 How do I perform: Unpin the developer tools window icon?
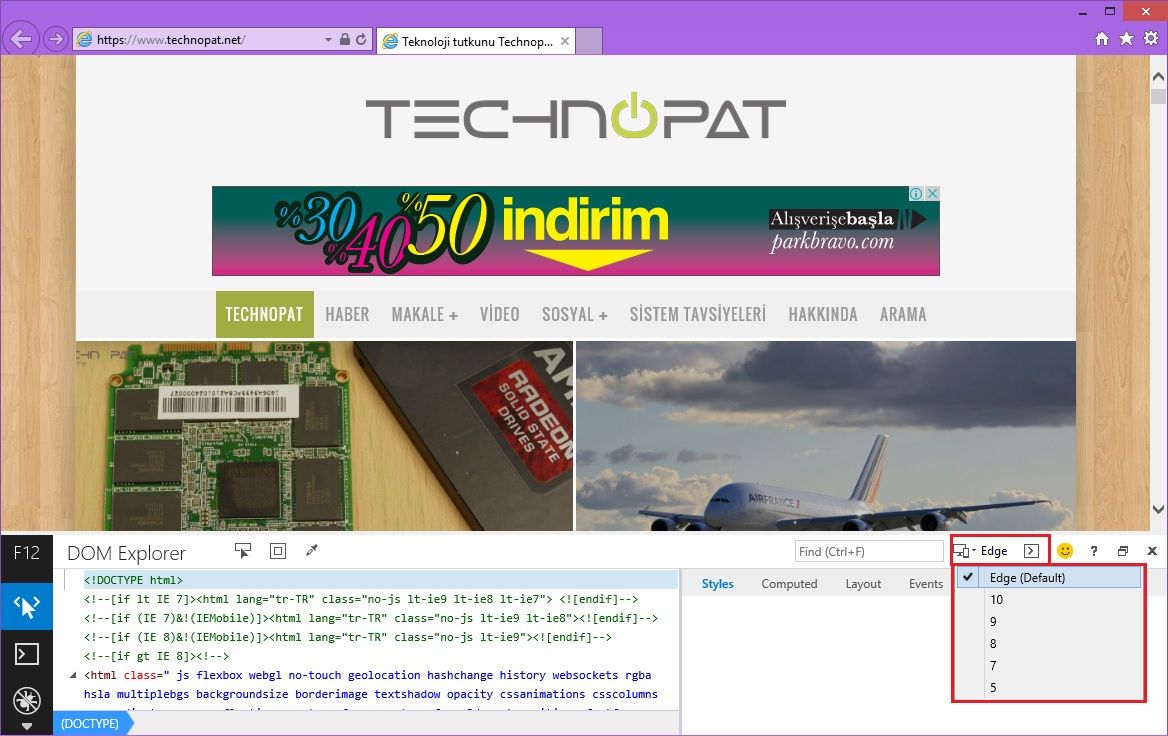1123,551
